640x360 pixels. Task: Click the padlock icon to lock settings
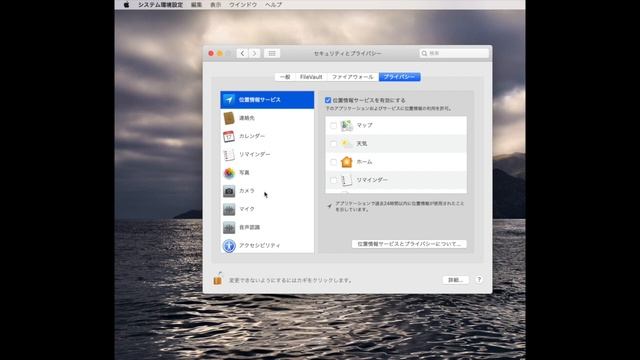pyautogui.click(x=218, y=278)
